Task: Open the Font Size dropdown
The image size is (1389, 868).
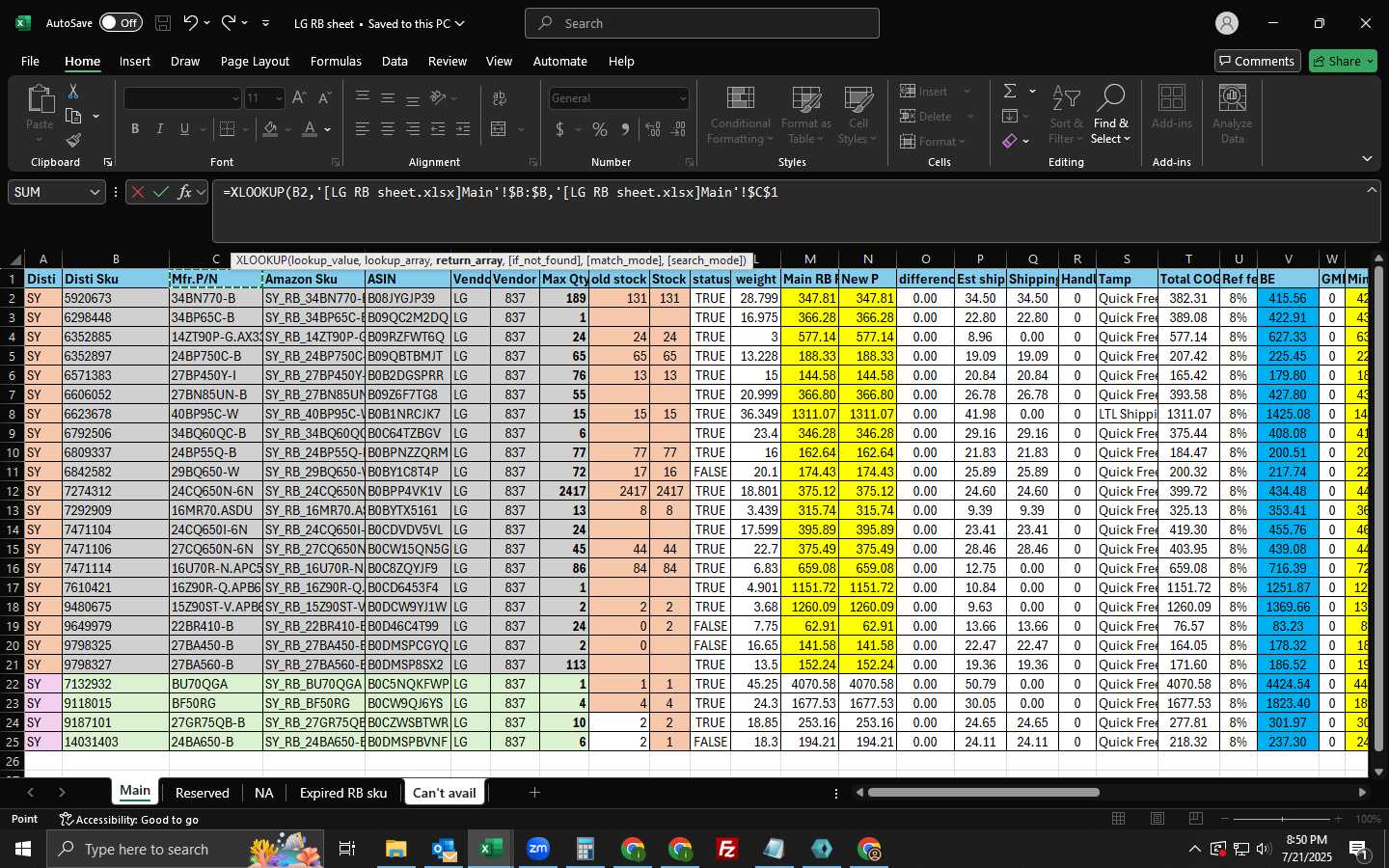Action: coord(279,98)
